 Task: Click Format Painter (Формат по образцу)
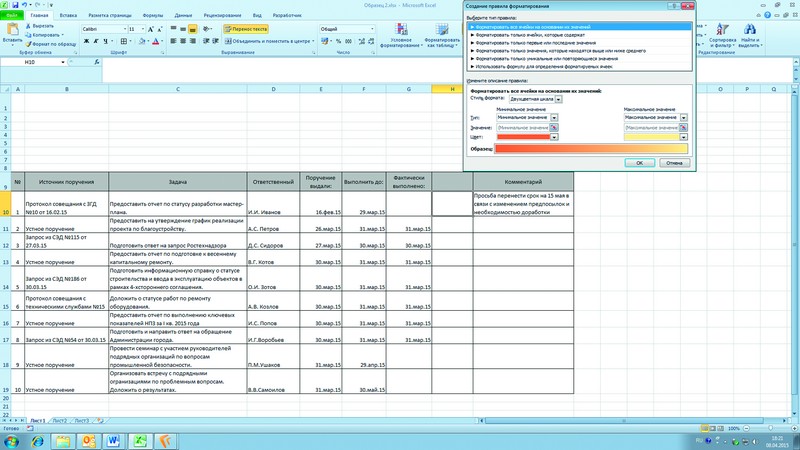coord(51,44)
